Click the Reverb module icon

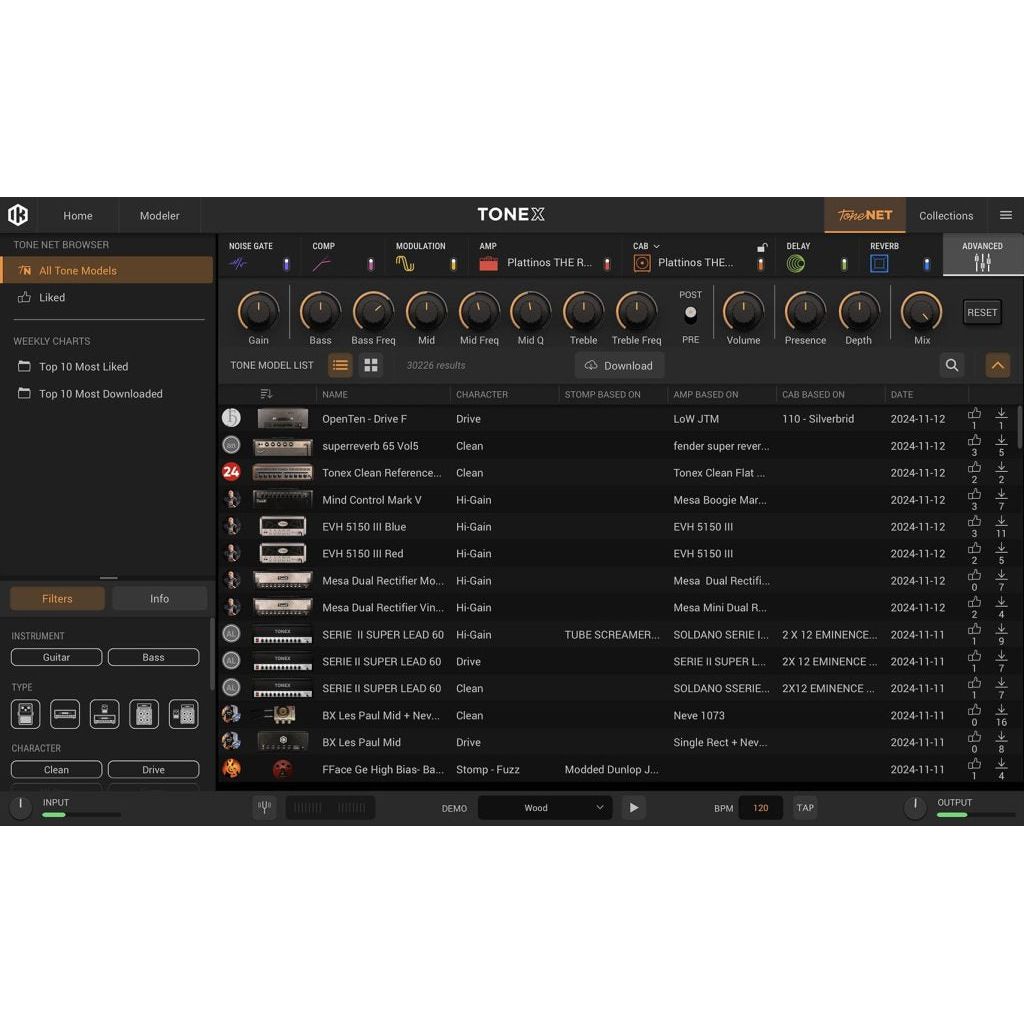point(879,264)
